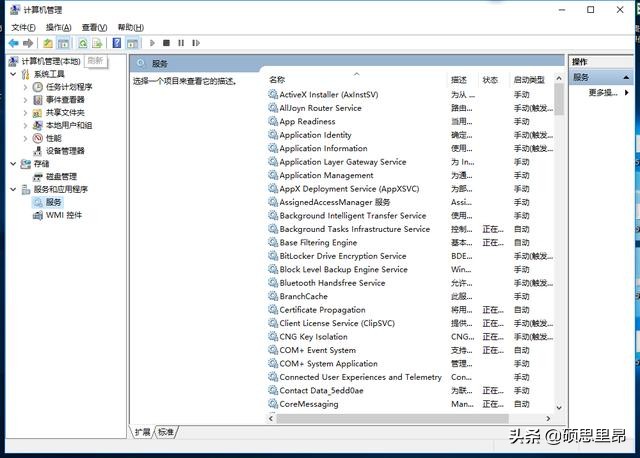
Task: Sort by 状态 column header
Action: pyautogui.click(x=490, y=80)
